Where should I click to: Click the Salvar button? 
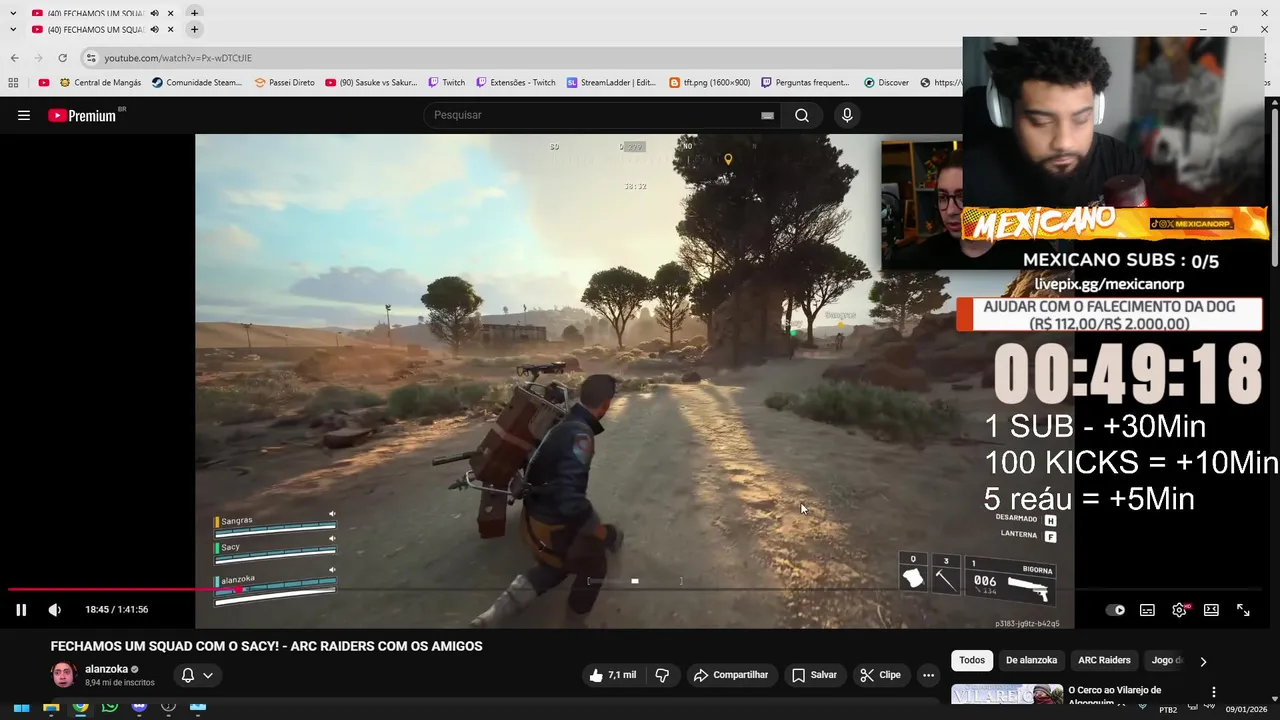(x=814, y=675)
